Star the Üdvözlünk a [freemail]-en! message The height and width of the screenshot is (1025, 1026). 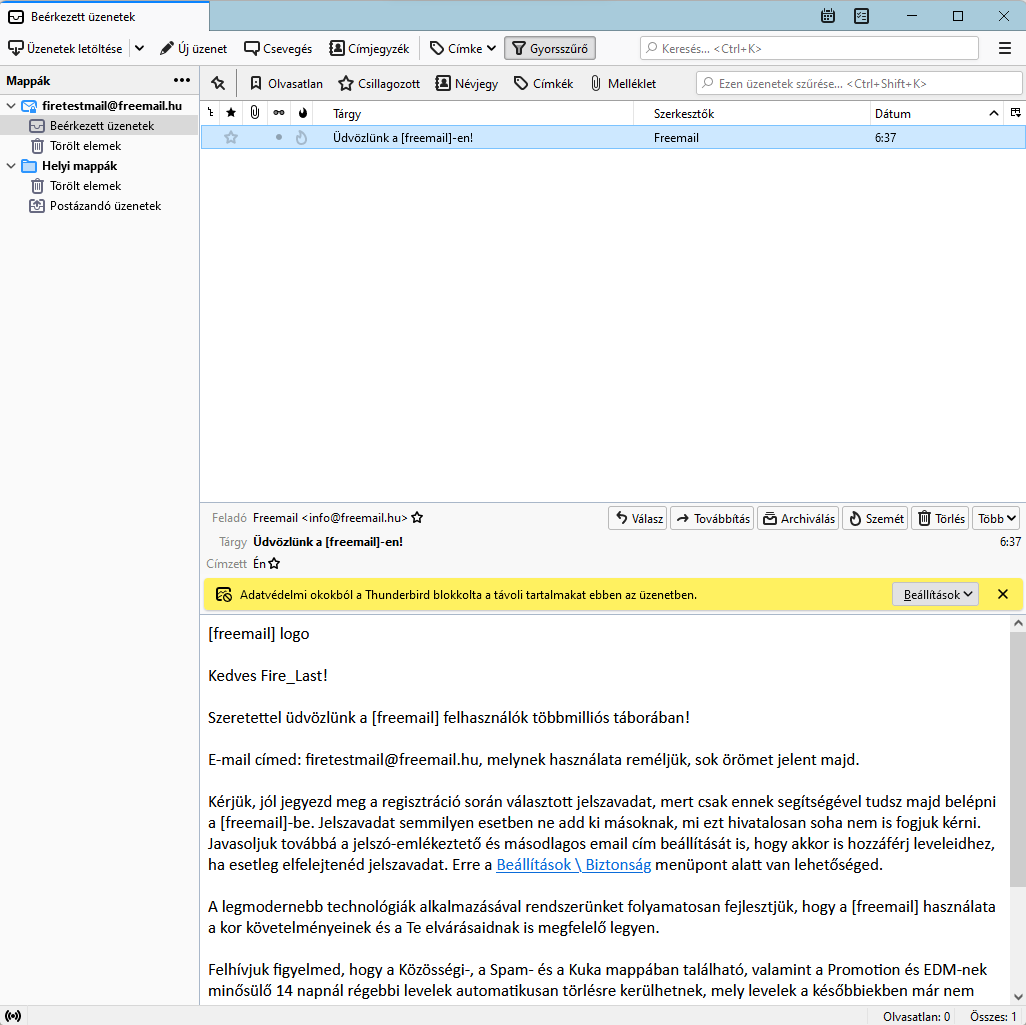click(x=231, y=137)
